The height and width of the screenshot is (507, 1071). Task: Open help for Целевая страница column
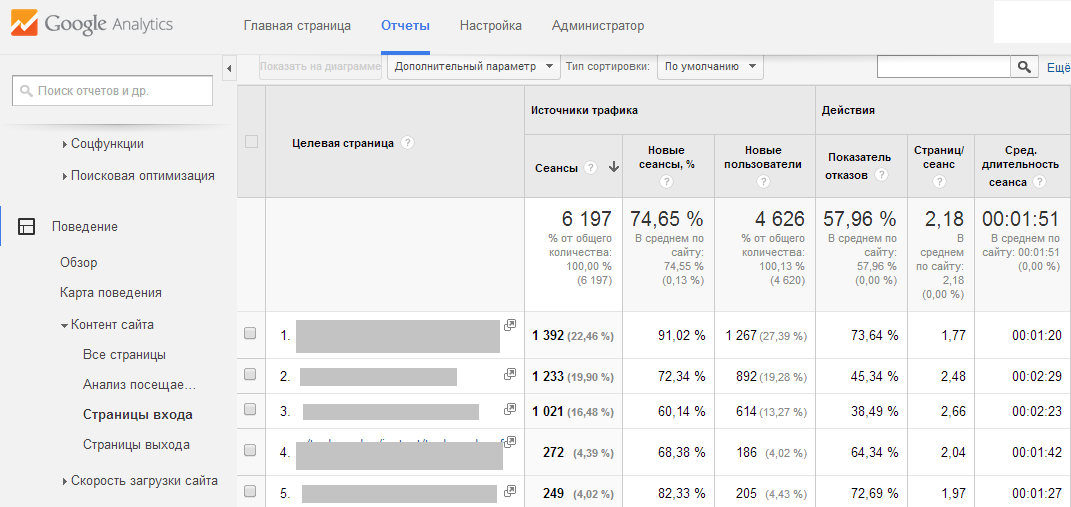click(x=408, y=143)
